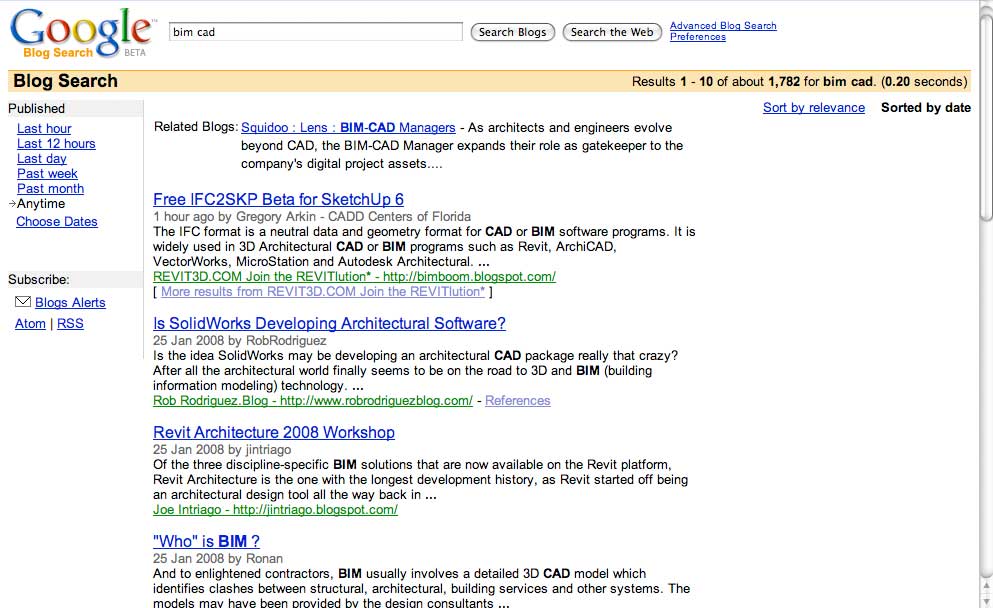This screenshot has height=608, width=993.
Task: Open Joe Intriago jintriago.blogspot.com link
Action: [x=275, y=510]
